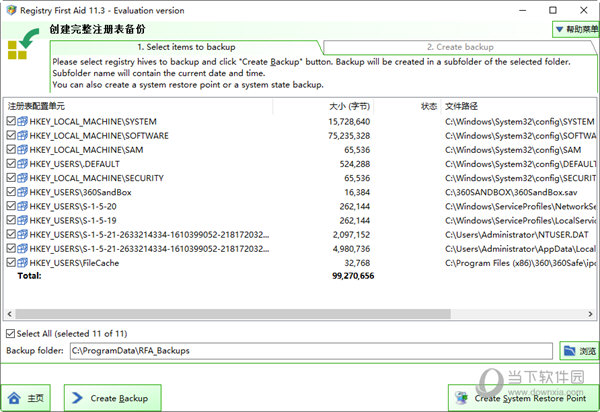600x412 pixels.
Task: Click Create System Restore Point button
Action: pos(523,398)
